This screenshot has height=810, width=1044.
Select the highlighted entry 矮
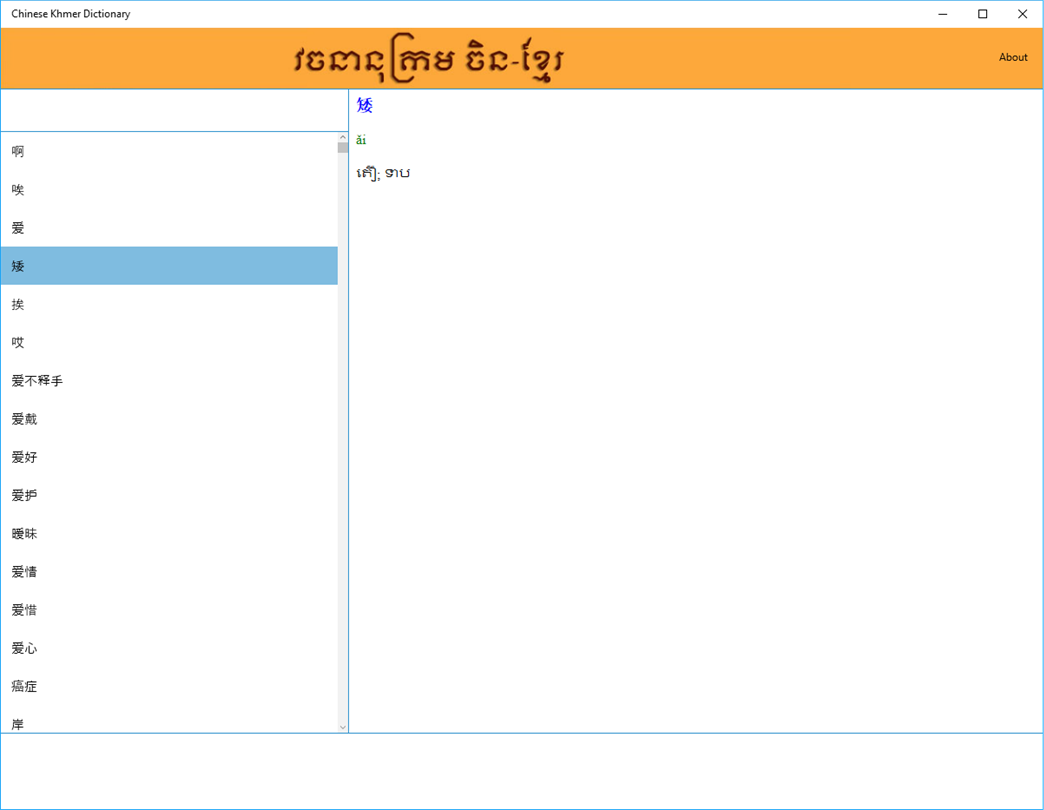click(x=169, y=266)
